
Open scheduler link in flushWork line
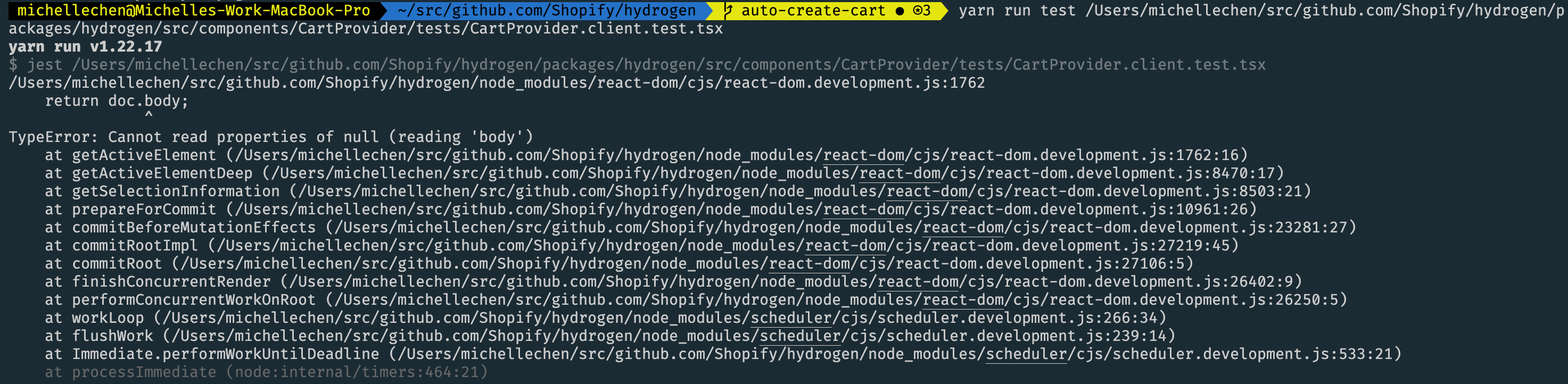tap(800, 337)
